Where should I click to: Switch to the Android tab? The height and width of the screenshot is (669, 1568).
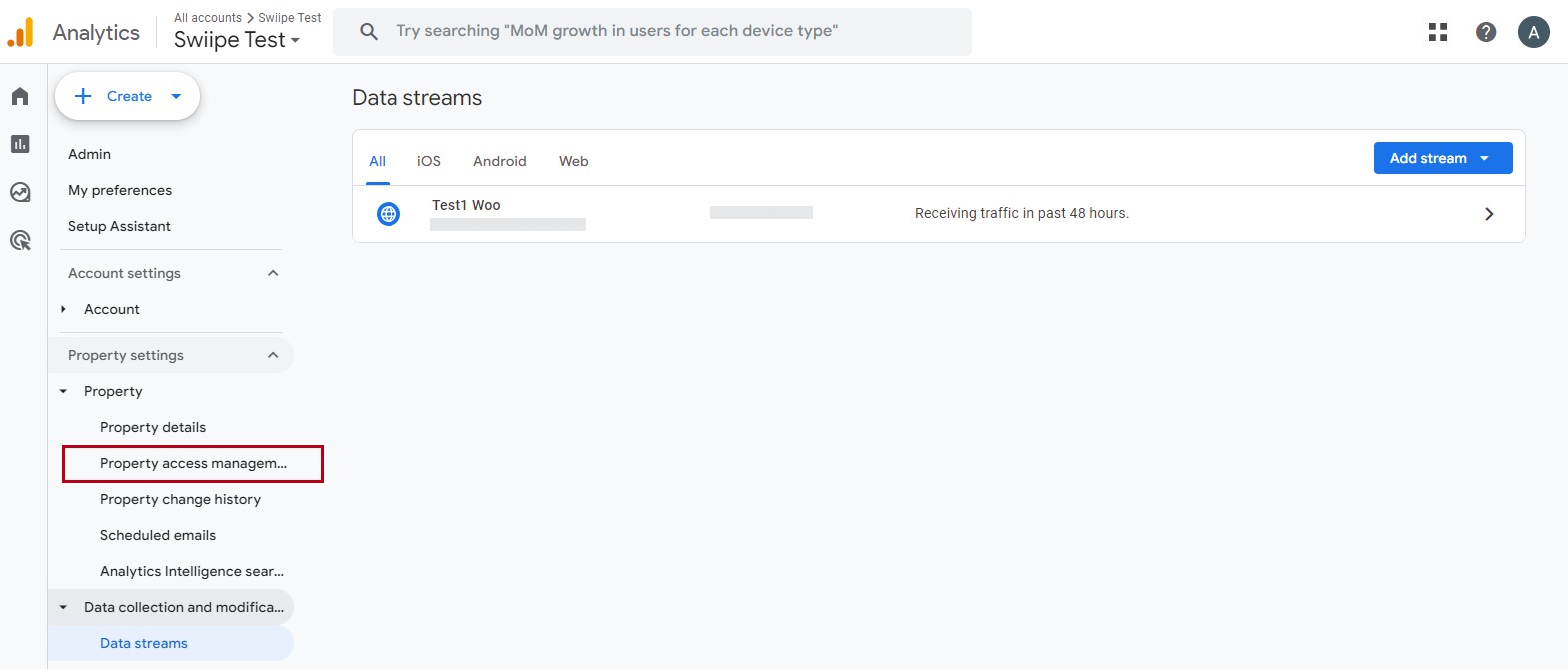coord(499,161)
